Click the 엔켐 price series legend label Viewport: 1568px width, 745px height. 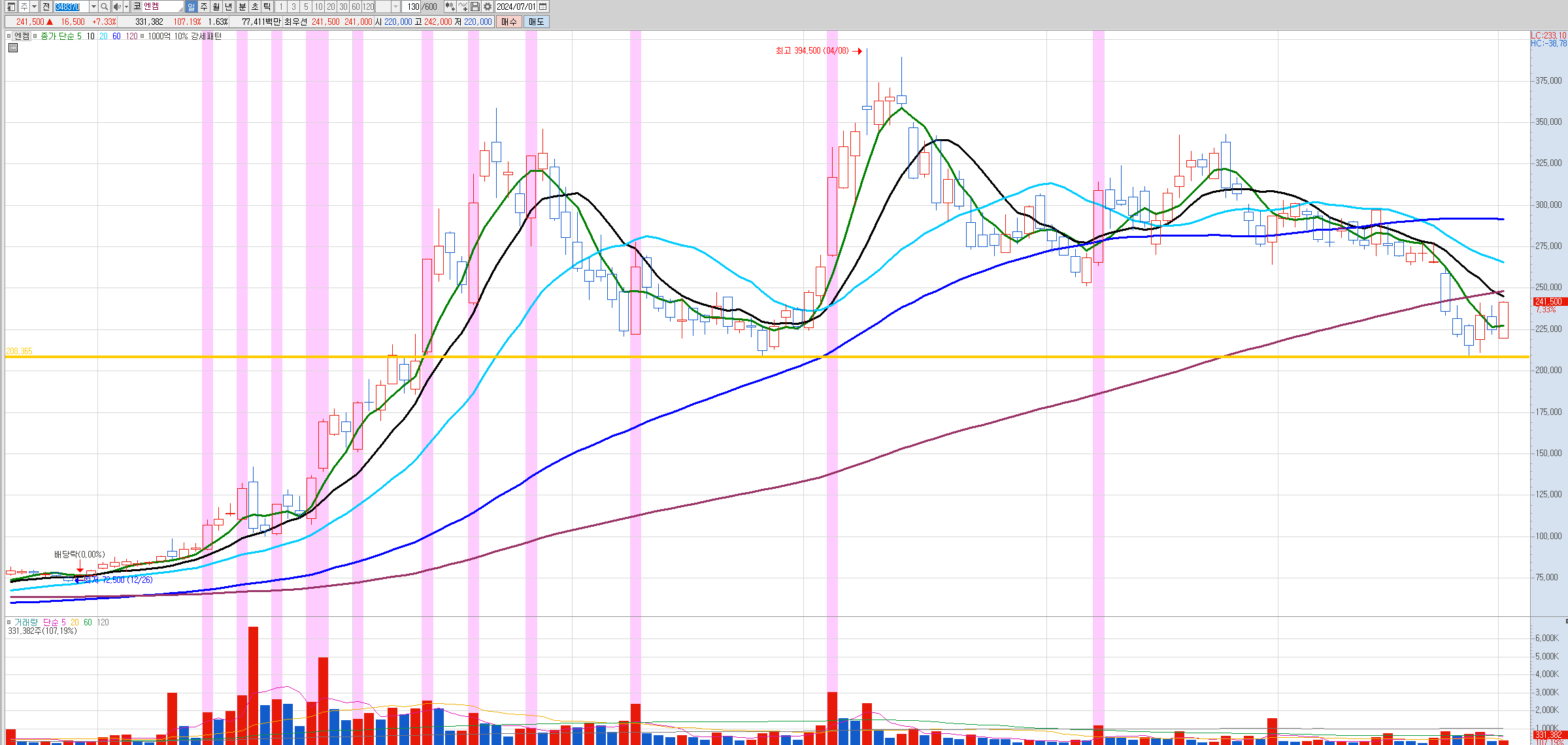coord(22,36)
